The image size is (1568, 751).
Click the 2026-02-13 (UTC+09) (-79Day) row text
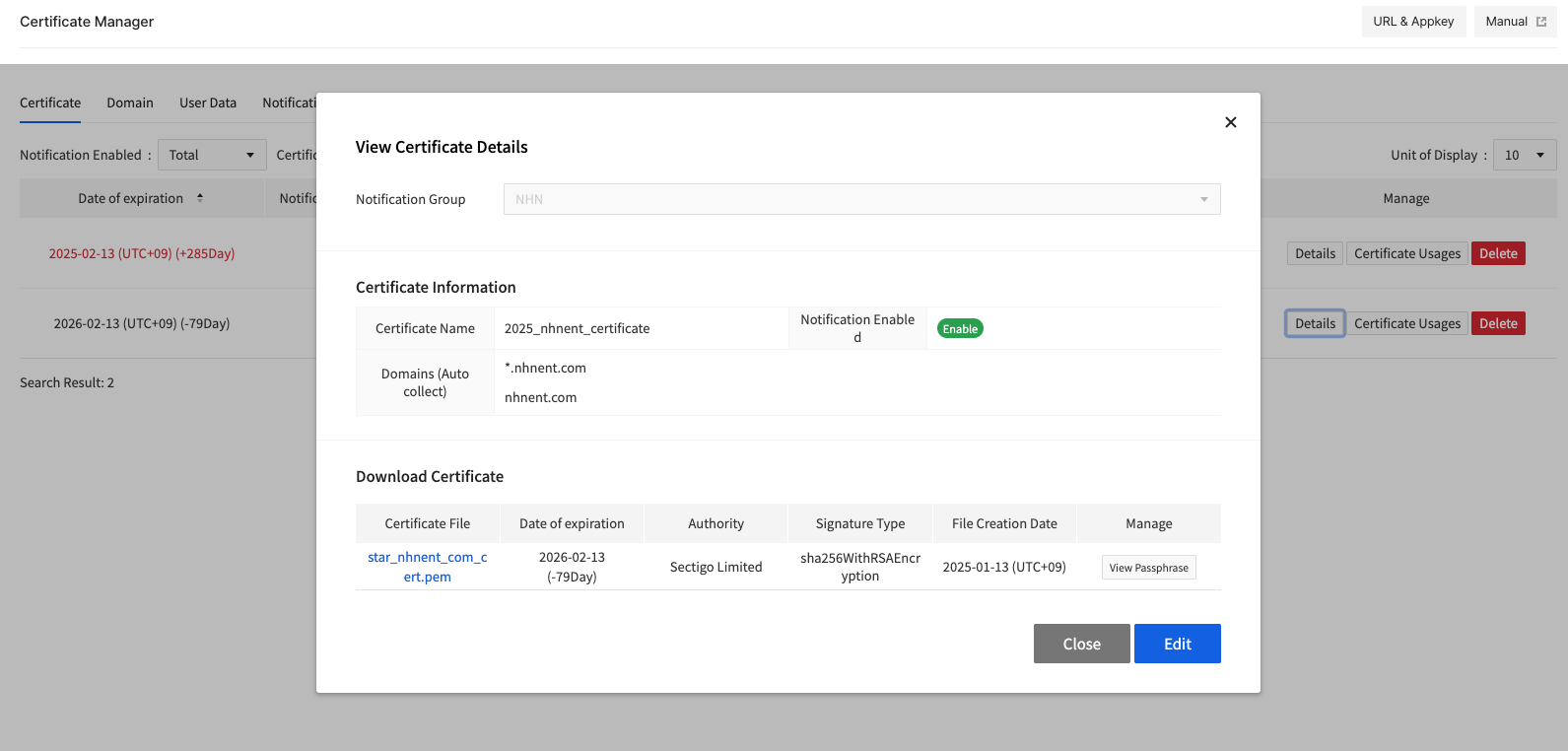coord(142,323)
